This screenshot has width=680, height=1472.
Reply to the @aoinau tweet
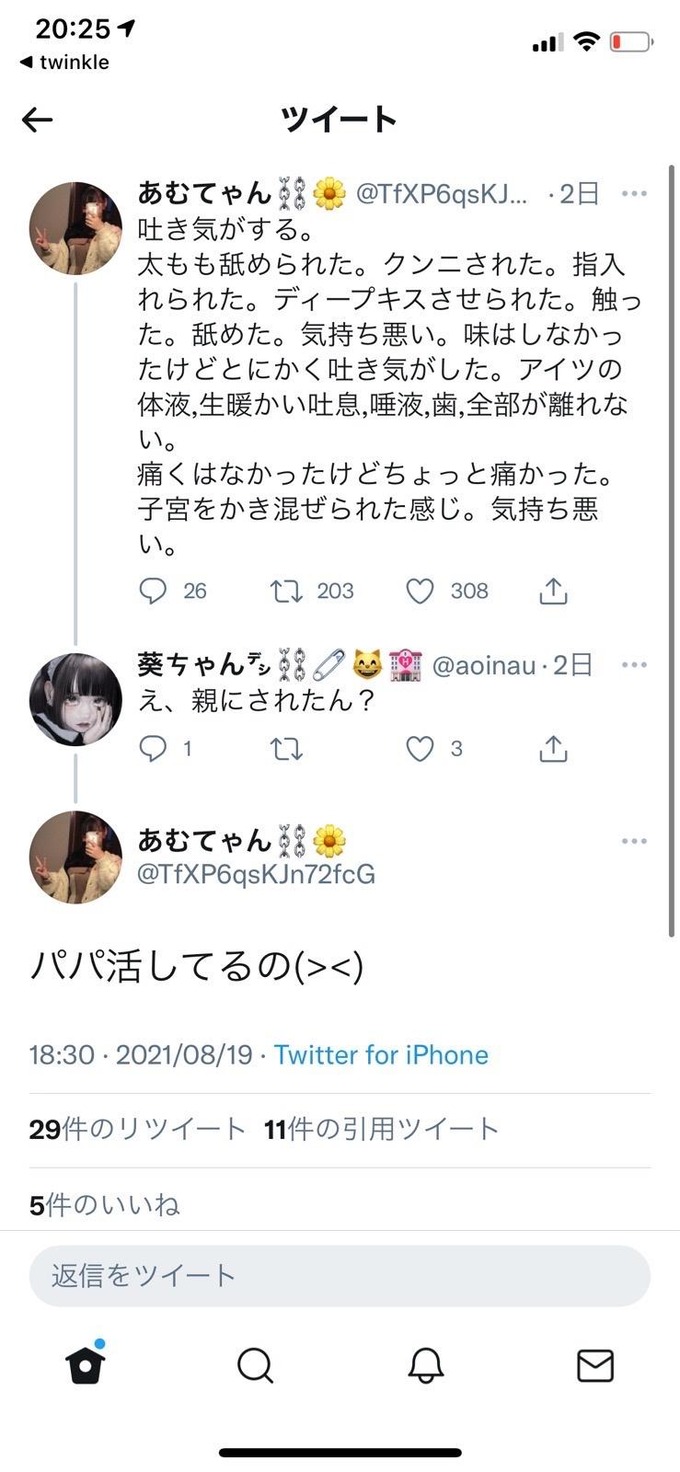click(x=152, y=748)
